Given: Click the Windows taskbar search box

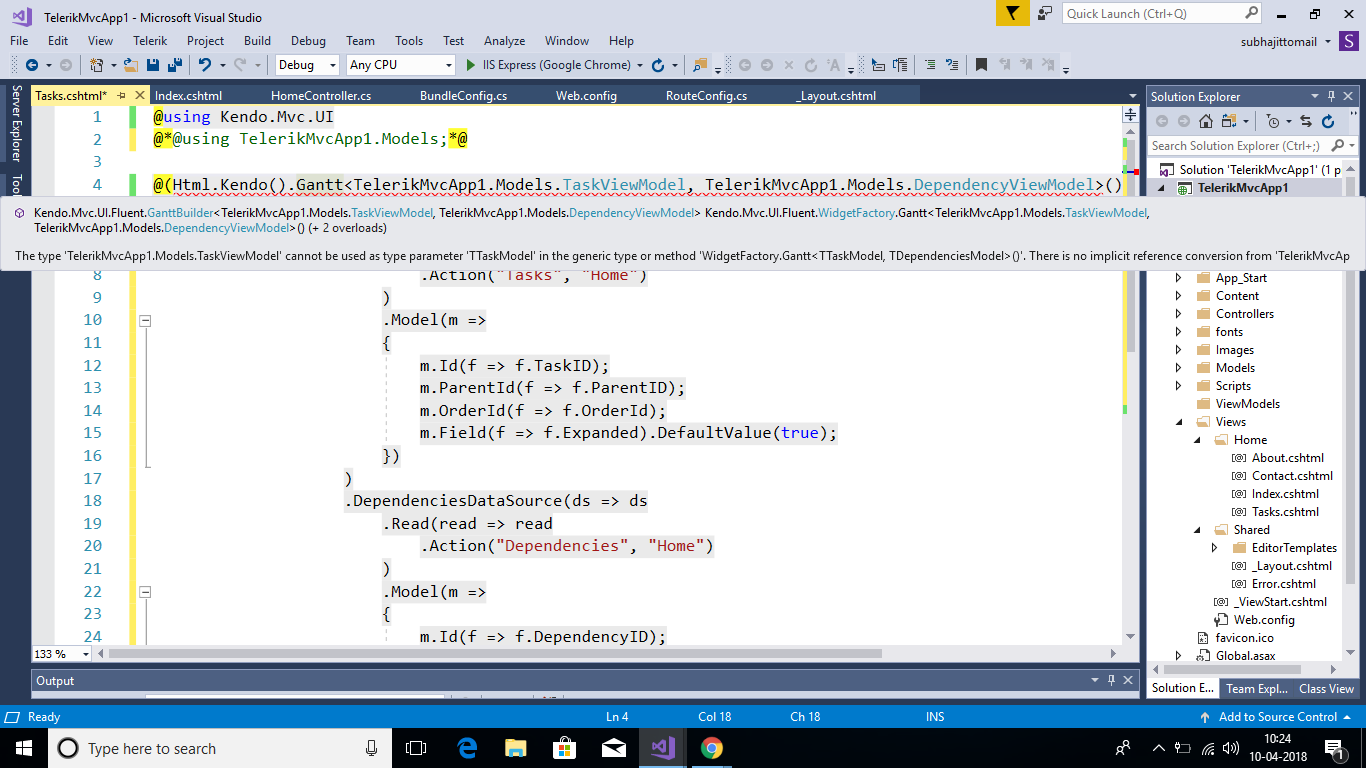Looking at the screenshot, I should tap(220, 748).
